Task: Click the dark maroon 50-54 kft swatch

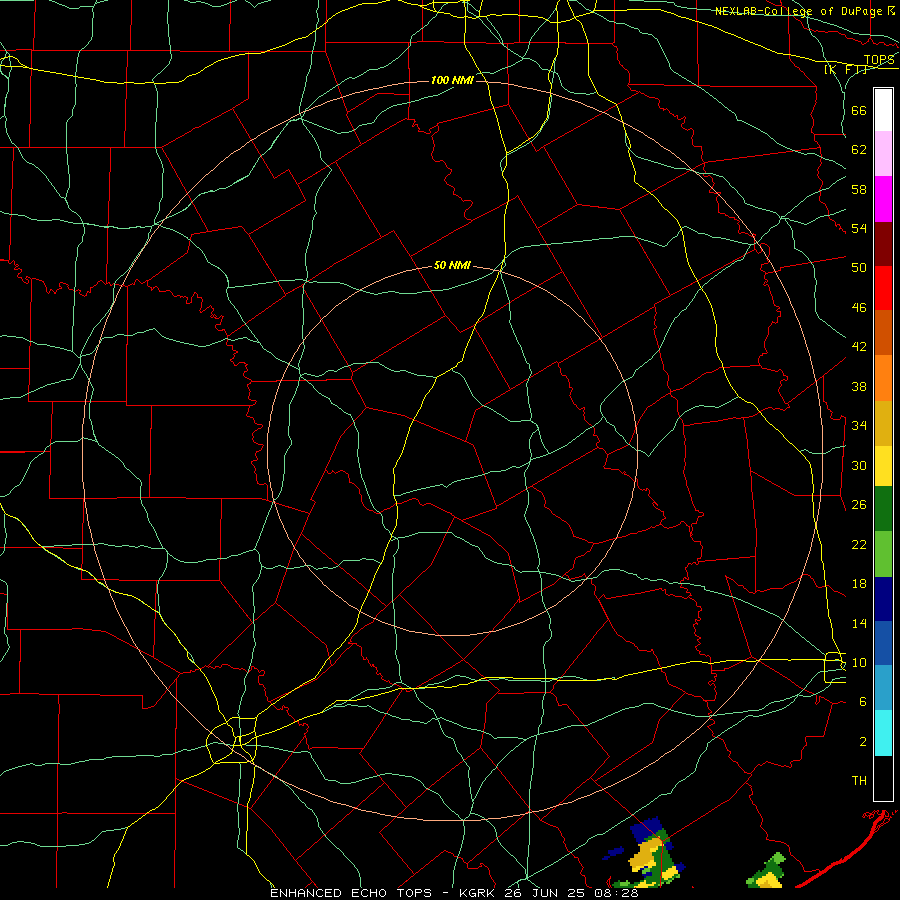Action: pyautogui.click(x=883, y=243)
